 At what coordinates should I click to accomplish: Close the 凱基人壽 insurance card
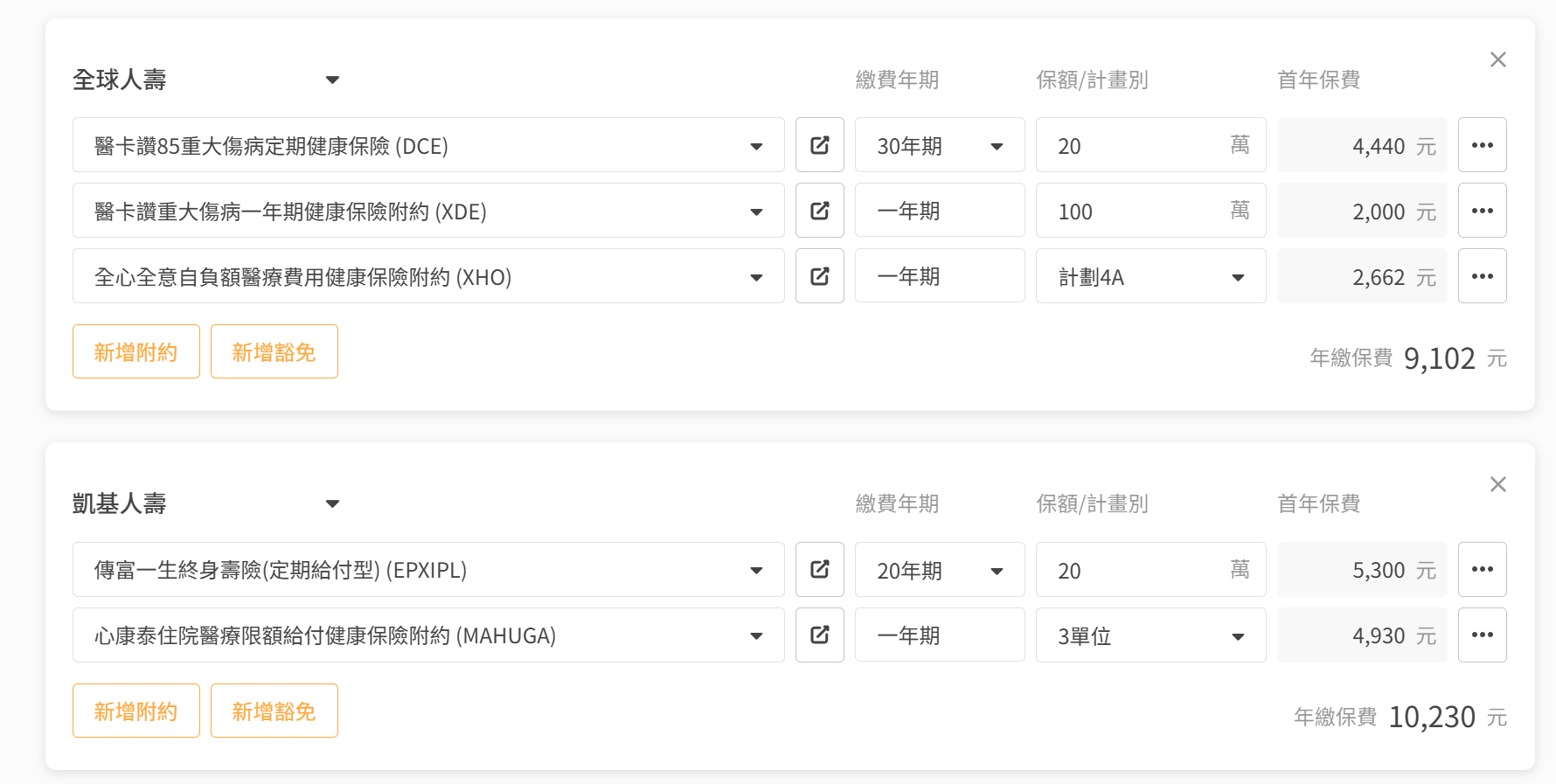coord(1497,484)
